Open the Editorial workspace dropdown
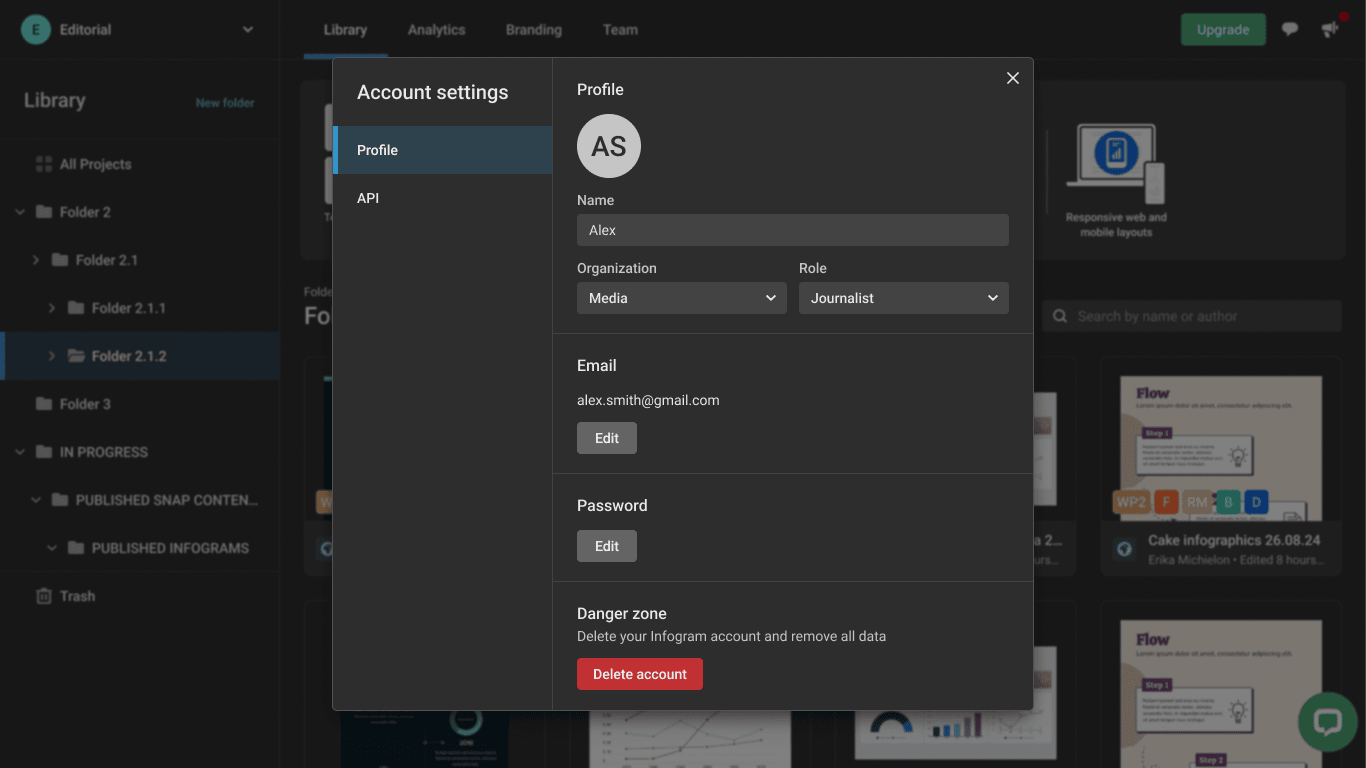This screenshot has width=1366, height=768. point(248,30)
